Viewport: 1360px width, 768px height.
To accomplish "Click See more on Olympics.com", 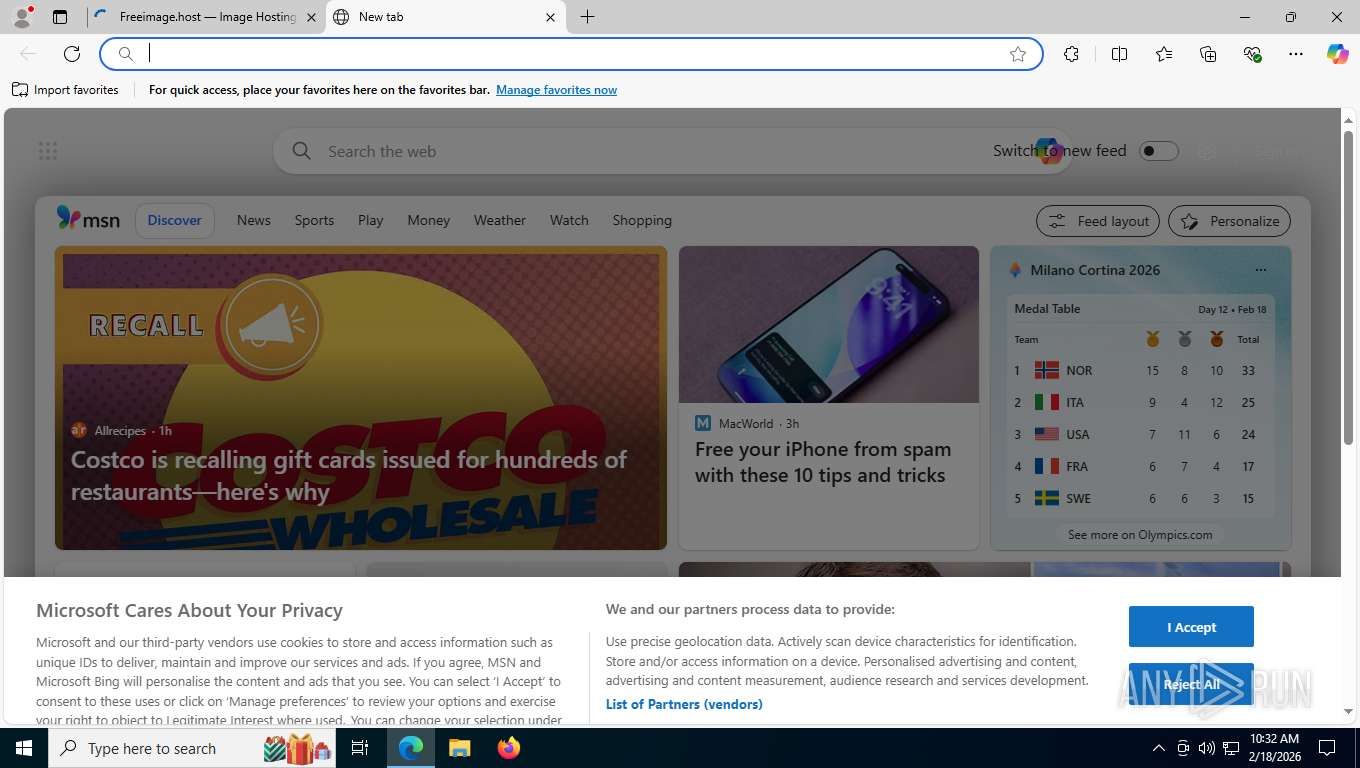I will (1140, 534).
